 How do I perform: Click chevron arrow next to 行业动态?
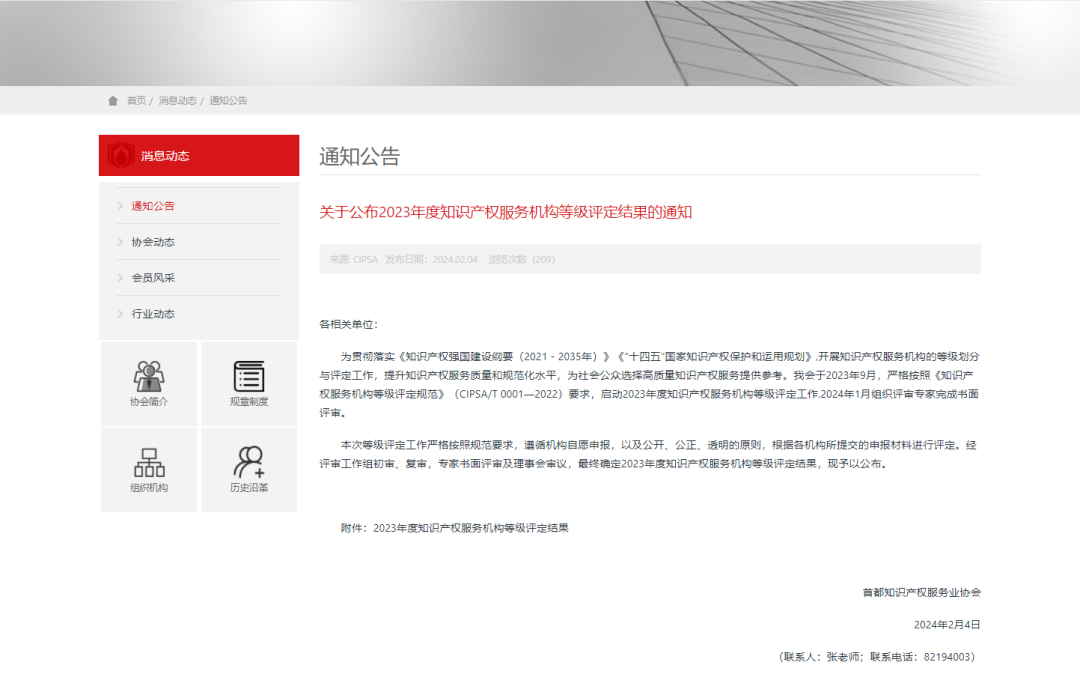(x=120, y=314)
